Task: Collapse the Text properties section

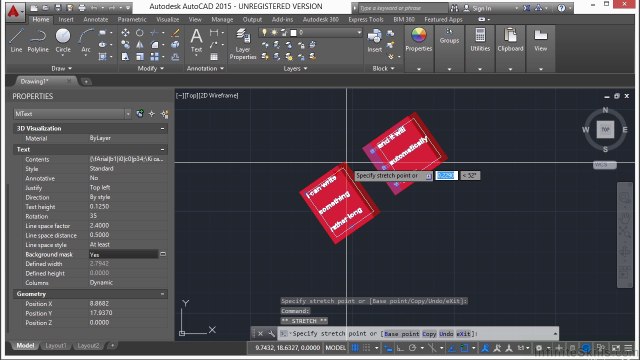Action: (x=162, y=150)
